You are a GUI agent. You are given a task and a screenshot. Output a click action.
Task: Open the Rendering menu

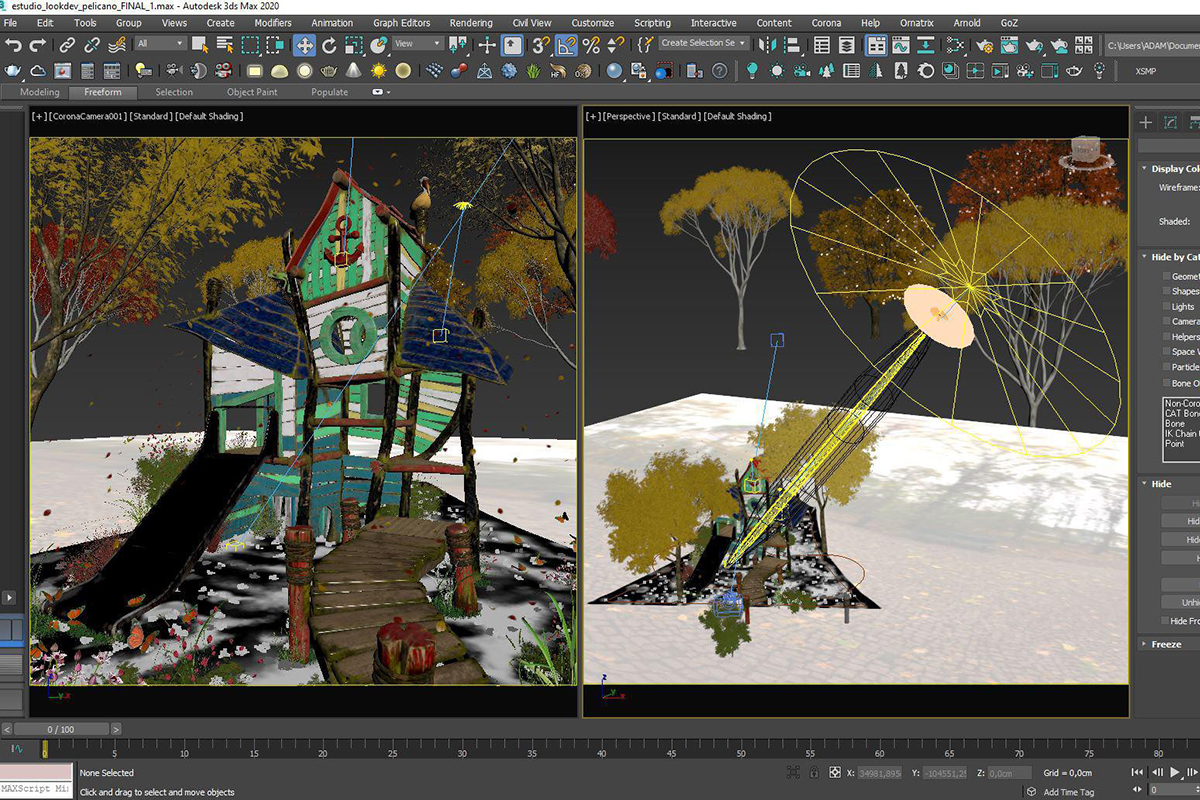tap(470, 23)
